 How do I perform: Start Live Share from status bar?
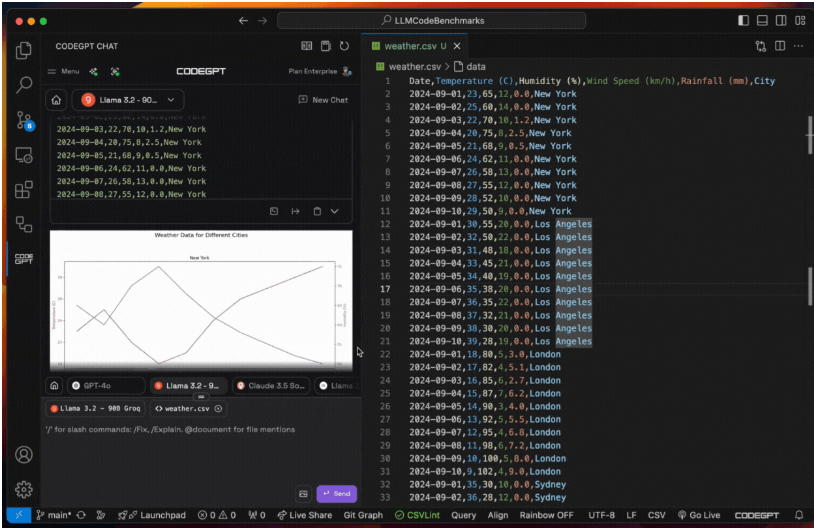pos(304,515)
